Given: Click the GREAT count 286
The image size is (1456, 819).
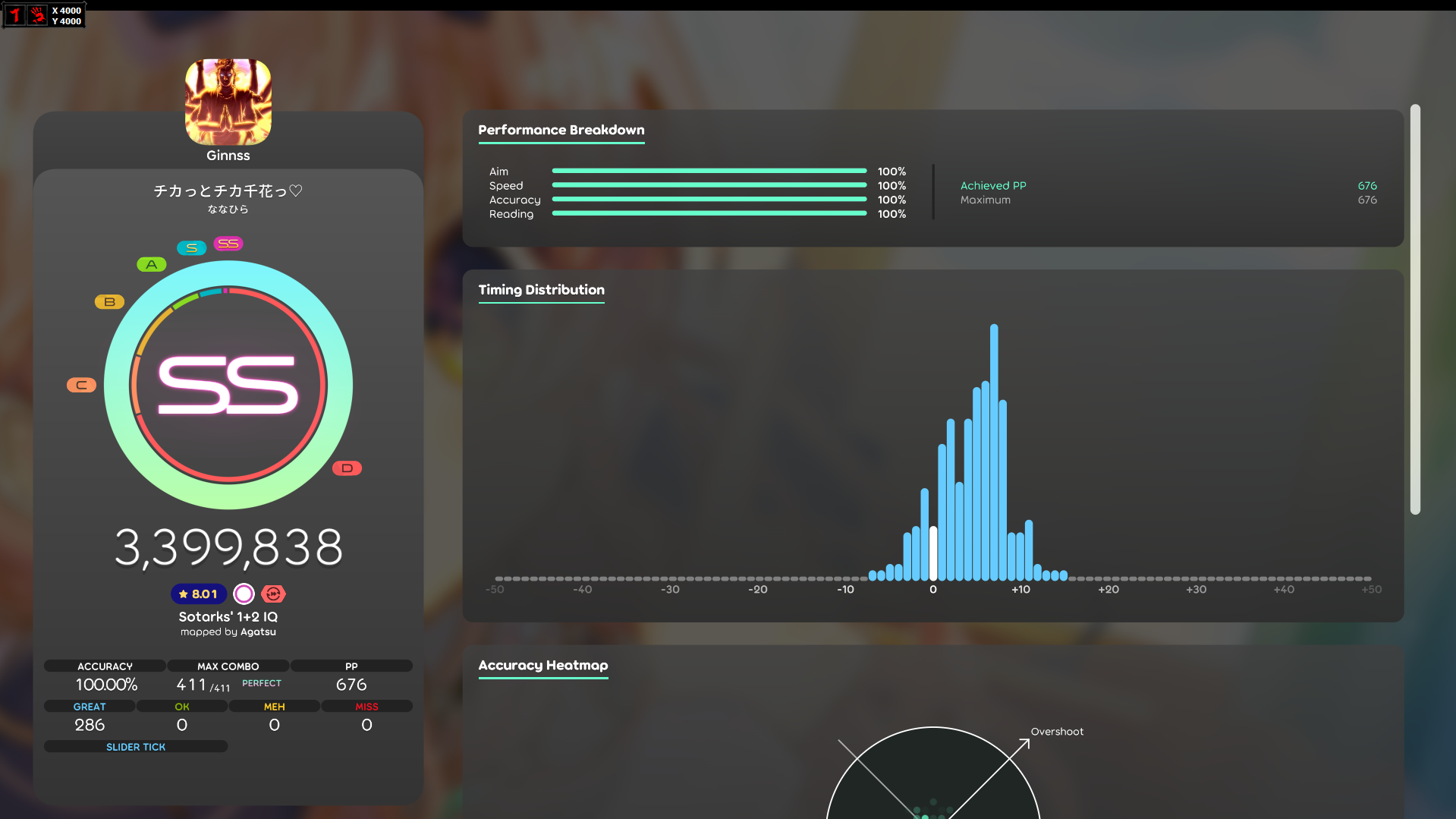Looking at the screenshot, I should (90, 725).
